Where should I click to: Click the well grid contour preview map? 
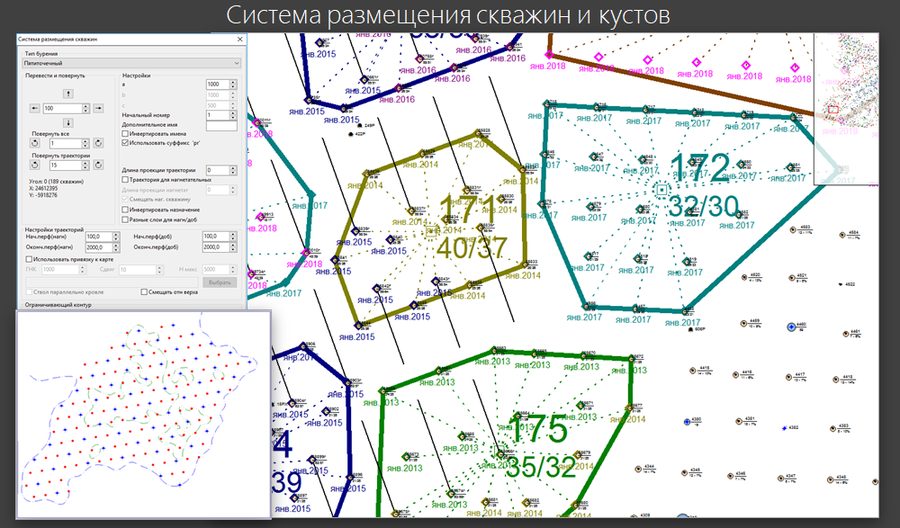pos(143,414)
